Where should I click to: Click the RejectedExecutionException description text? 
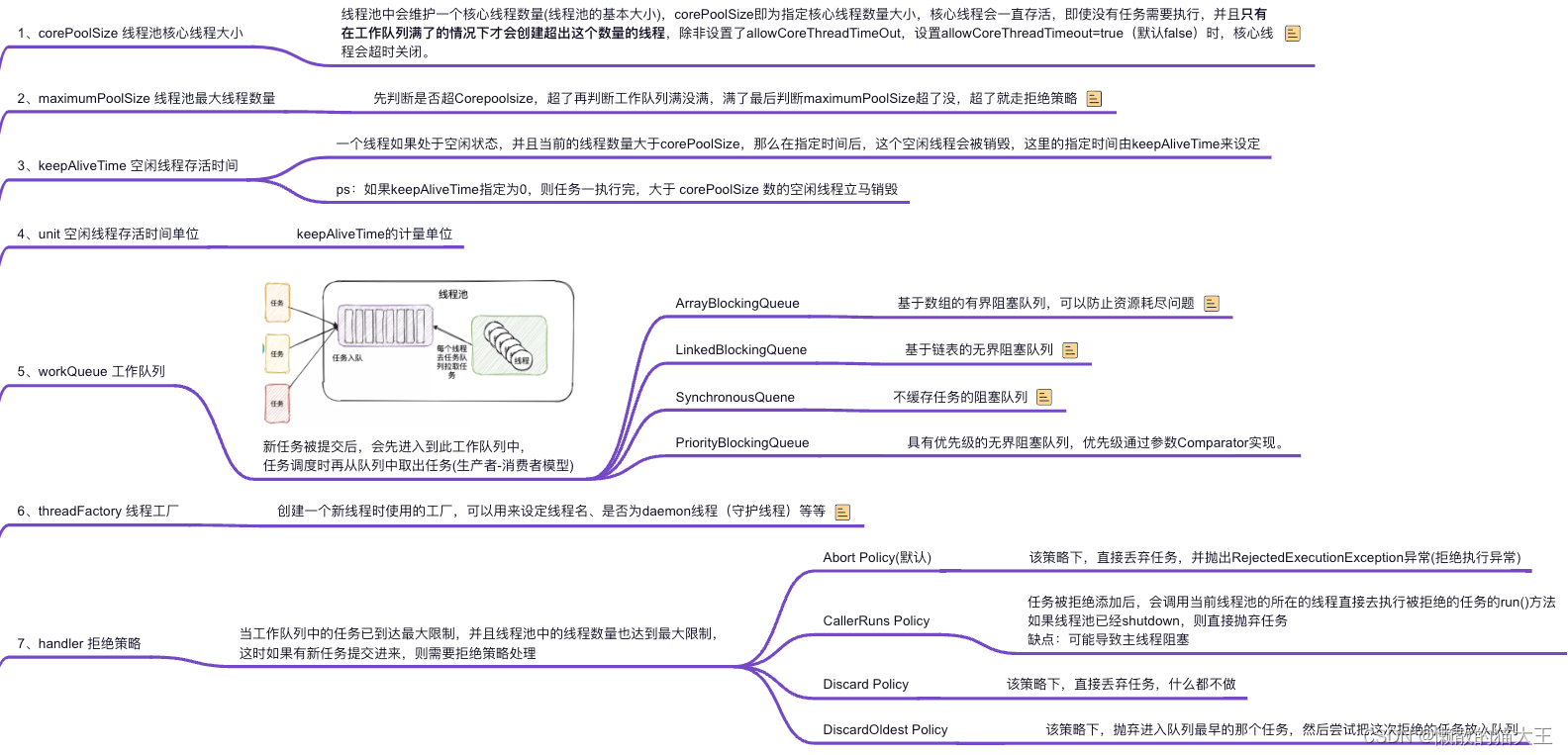click(1275, 558)
